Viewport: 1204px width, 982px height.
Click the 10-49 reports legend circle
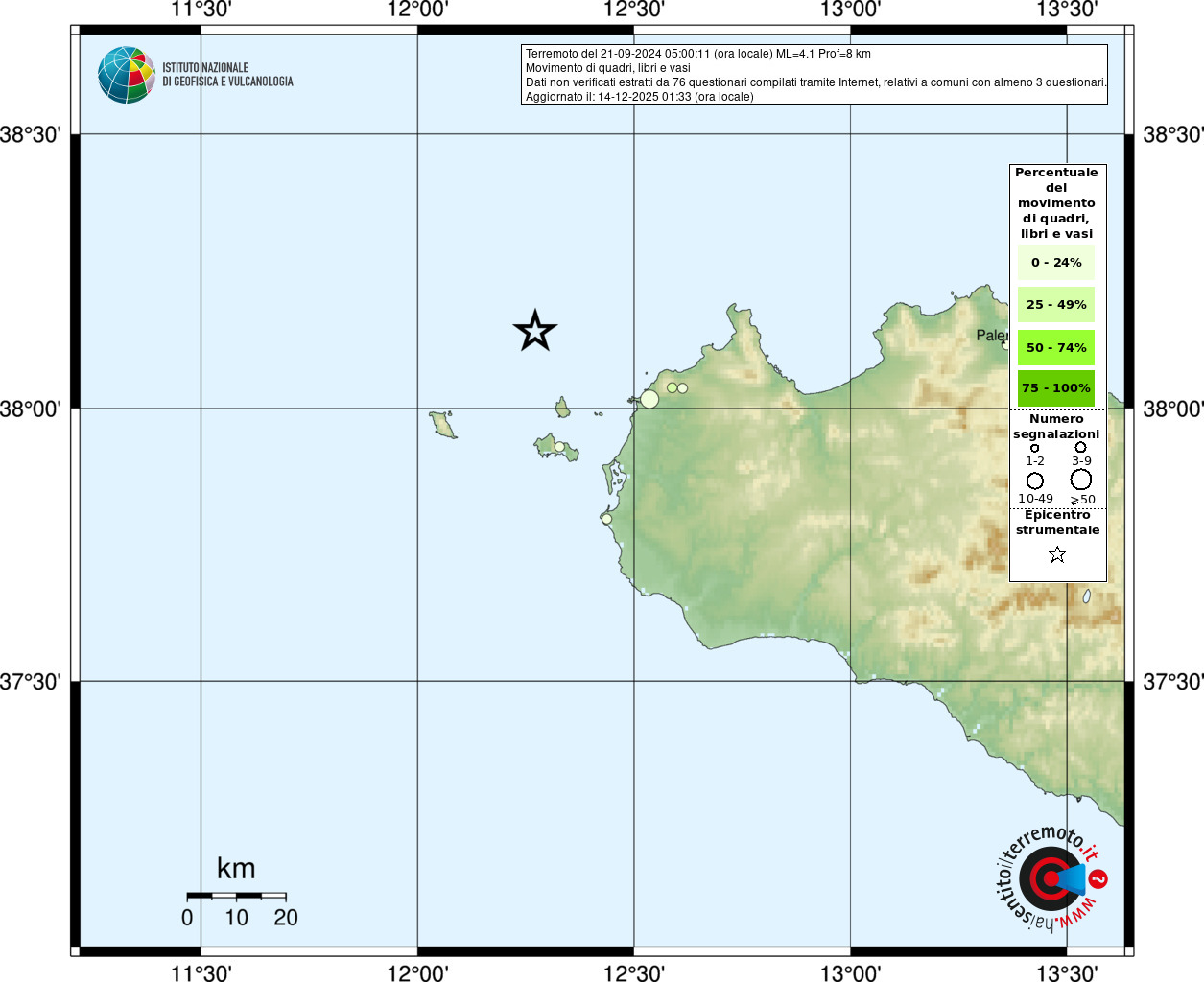pos(1035,480)
